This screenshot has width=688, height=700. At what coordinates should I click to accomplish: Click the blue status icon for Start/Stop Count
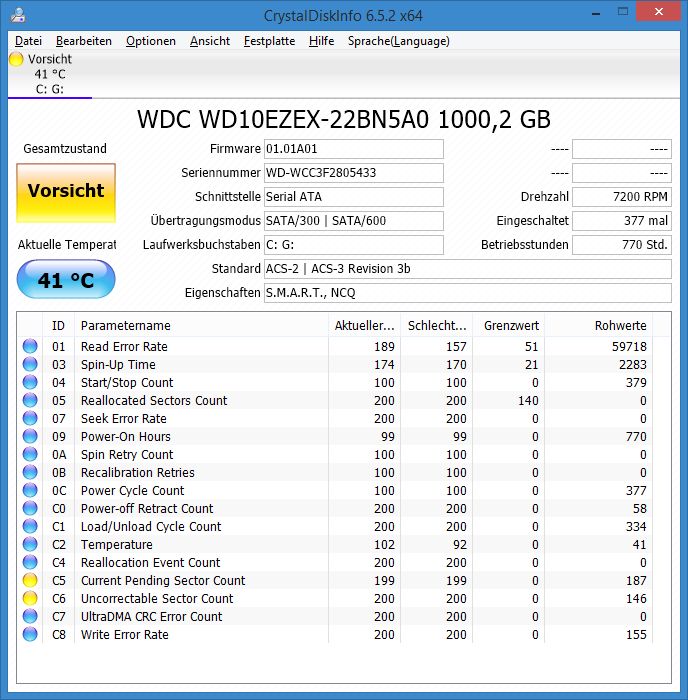click(30, 382)
